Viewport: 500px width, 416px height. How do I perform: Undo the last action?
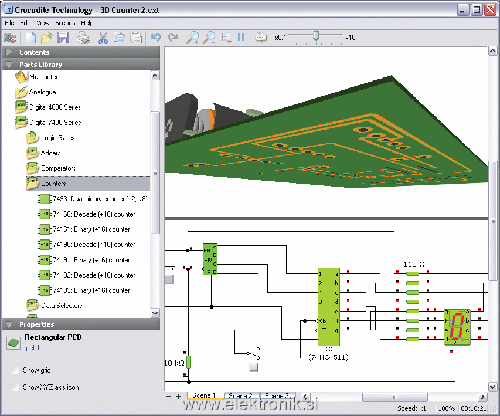(156, 37)
